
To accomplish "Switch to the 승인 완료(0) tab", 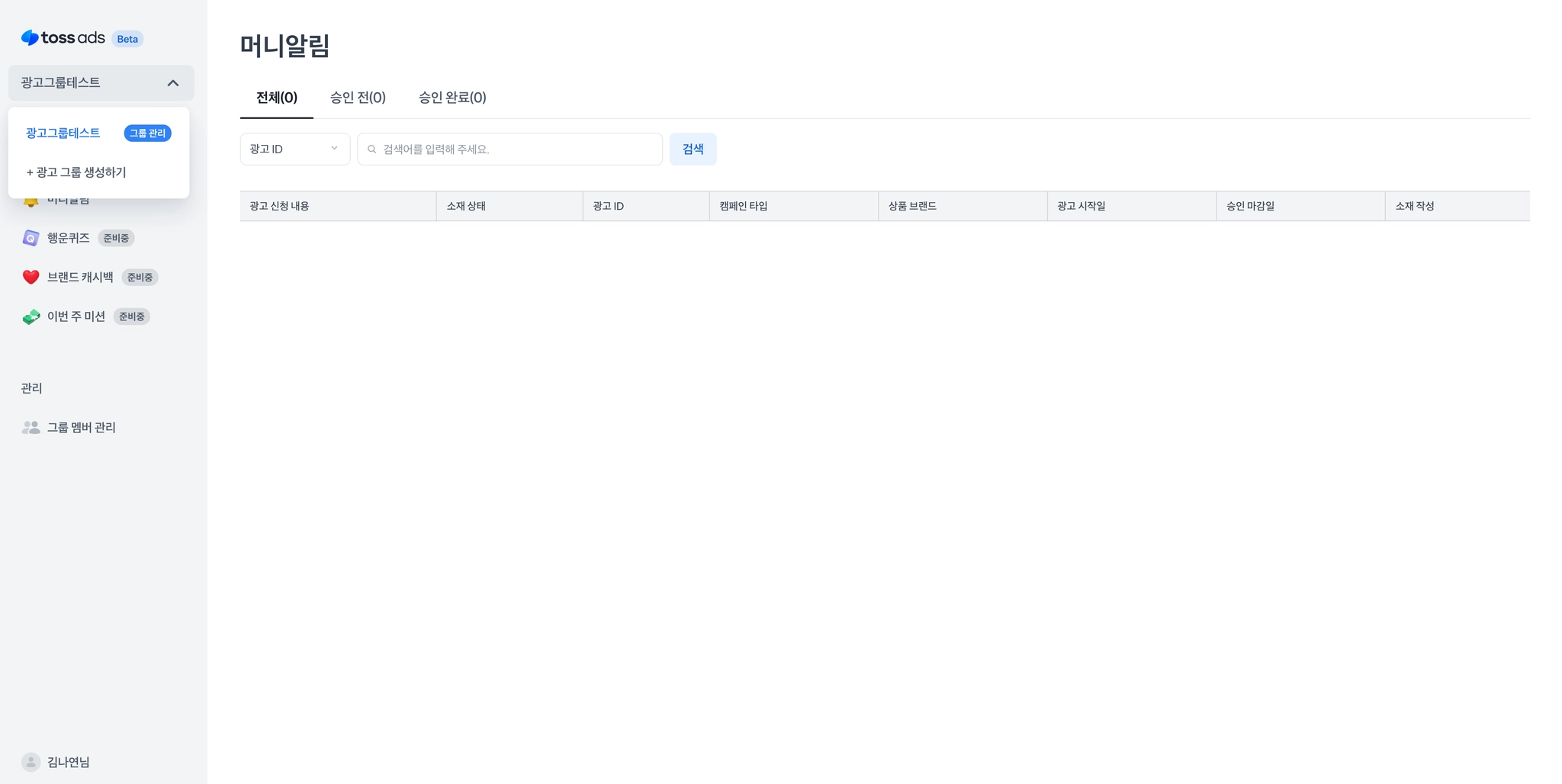I will pyautogui.click(x=452, y=98).
